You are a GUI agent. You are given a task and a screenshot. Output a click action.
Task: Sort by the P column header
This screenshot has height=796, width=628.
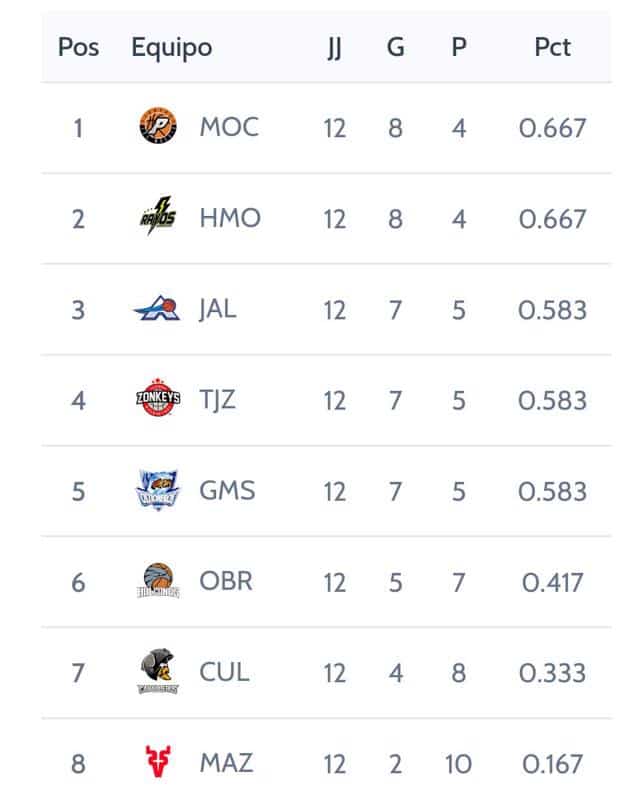click(459, 48)
